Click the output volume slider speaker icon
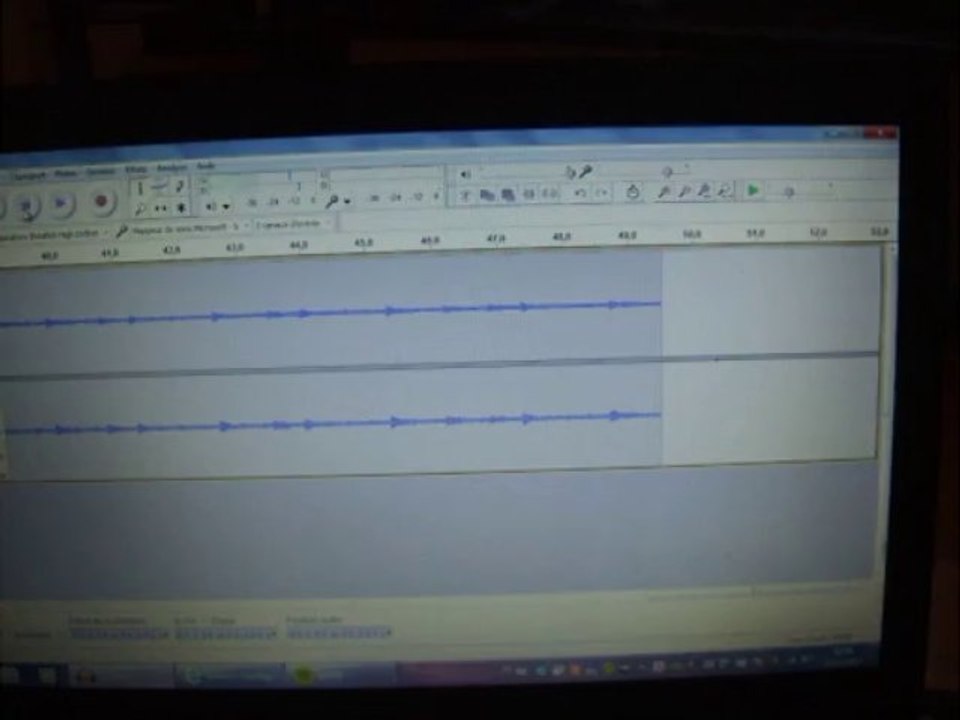Image resolution: width=960 pixels, height=720 pixels. pos(465,174)
